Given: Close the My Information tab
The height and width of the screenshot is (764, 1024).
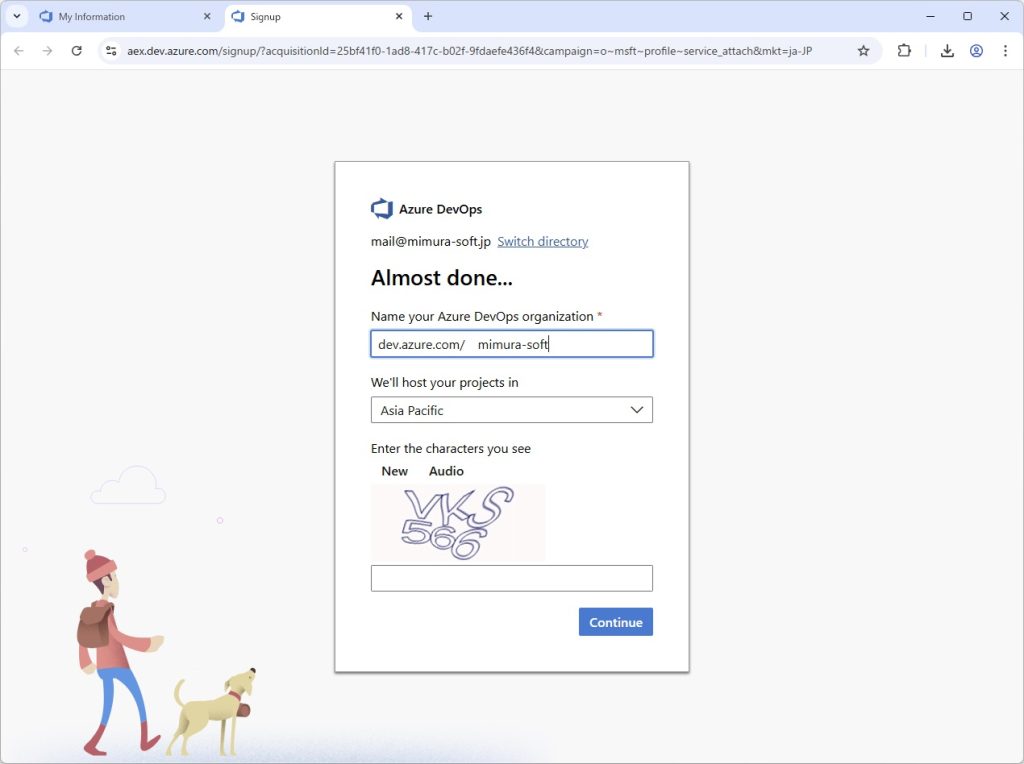Looking at the screenshot, I should coord(207,17).
